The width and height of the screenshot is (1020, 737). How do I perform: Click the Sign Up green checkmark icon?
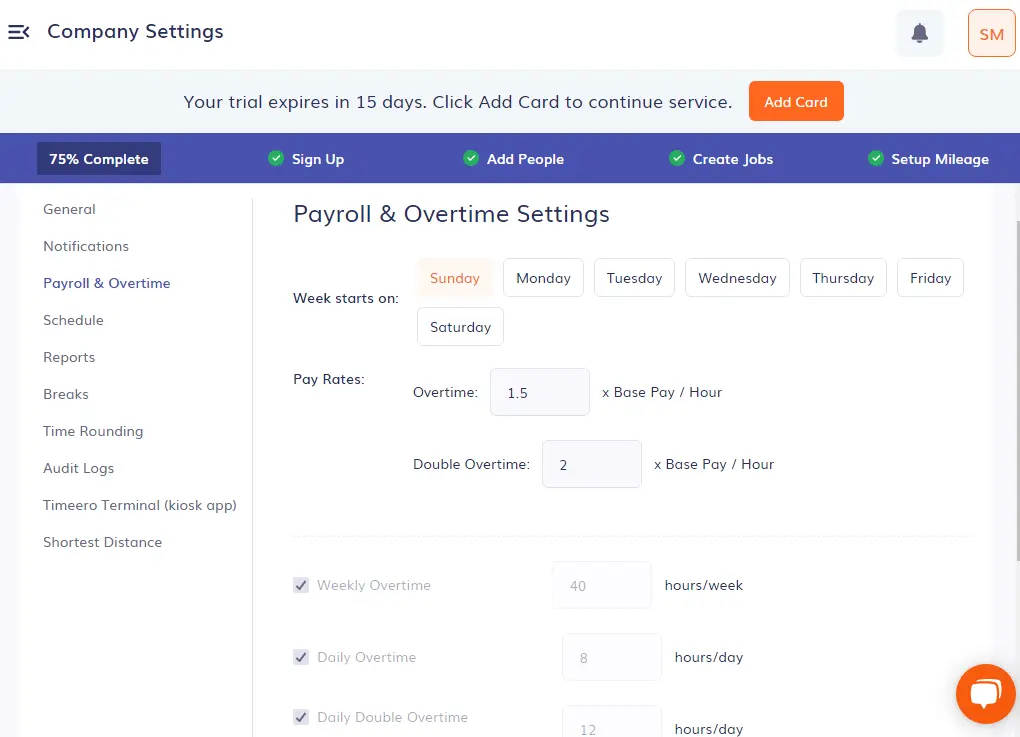pos(276,158)
